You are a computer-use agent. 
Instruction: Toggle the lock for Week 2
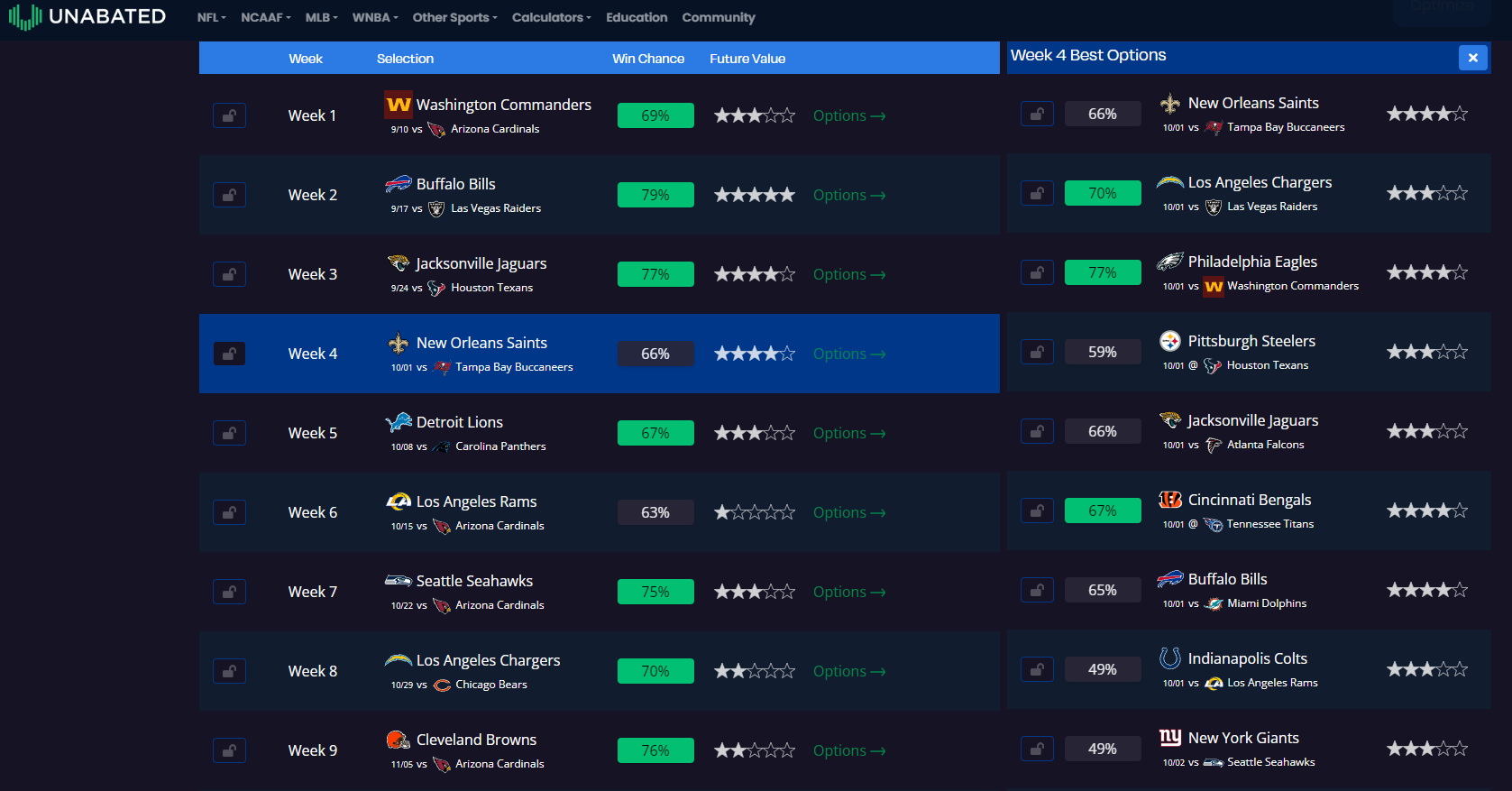(x=229, y=195)
